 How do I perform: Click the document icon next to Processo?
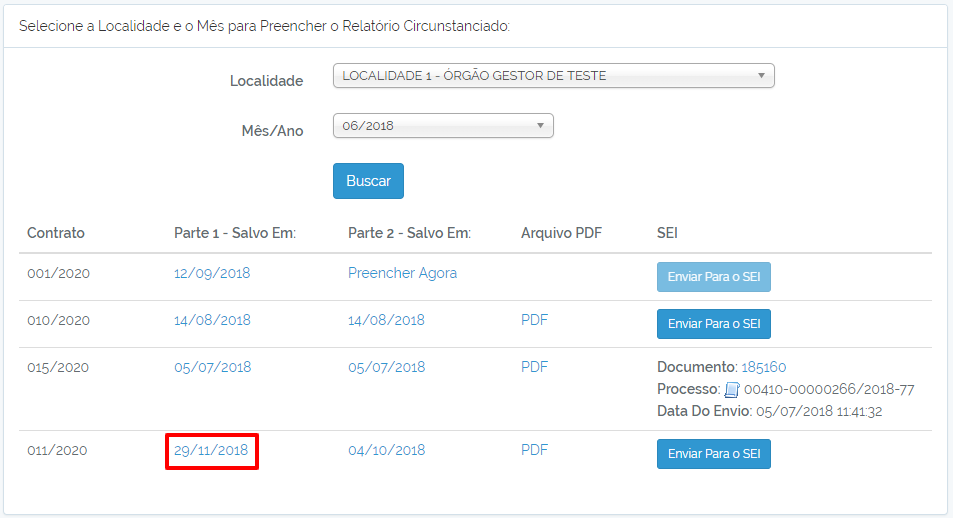[732, 389]
